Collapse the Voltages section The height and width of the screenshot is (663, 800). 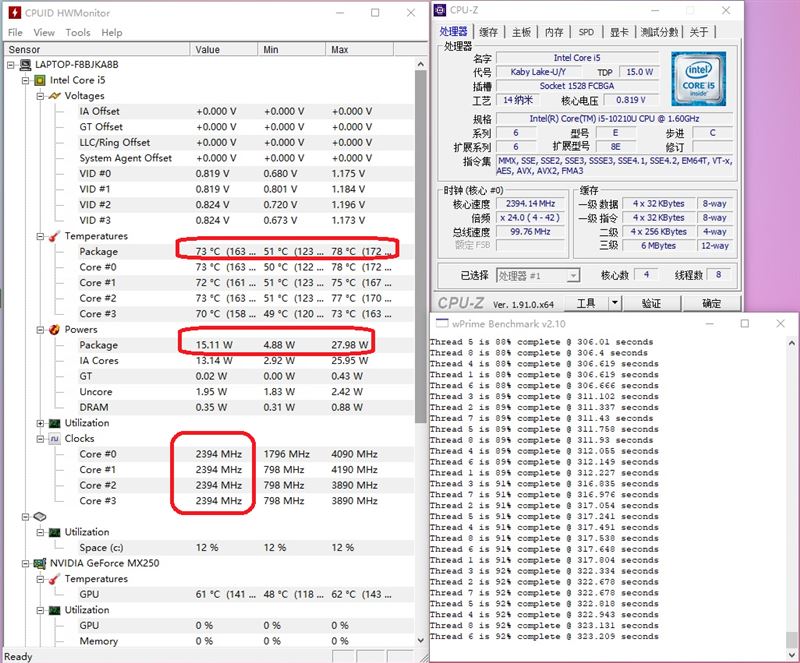click(40, 96)
